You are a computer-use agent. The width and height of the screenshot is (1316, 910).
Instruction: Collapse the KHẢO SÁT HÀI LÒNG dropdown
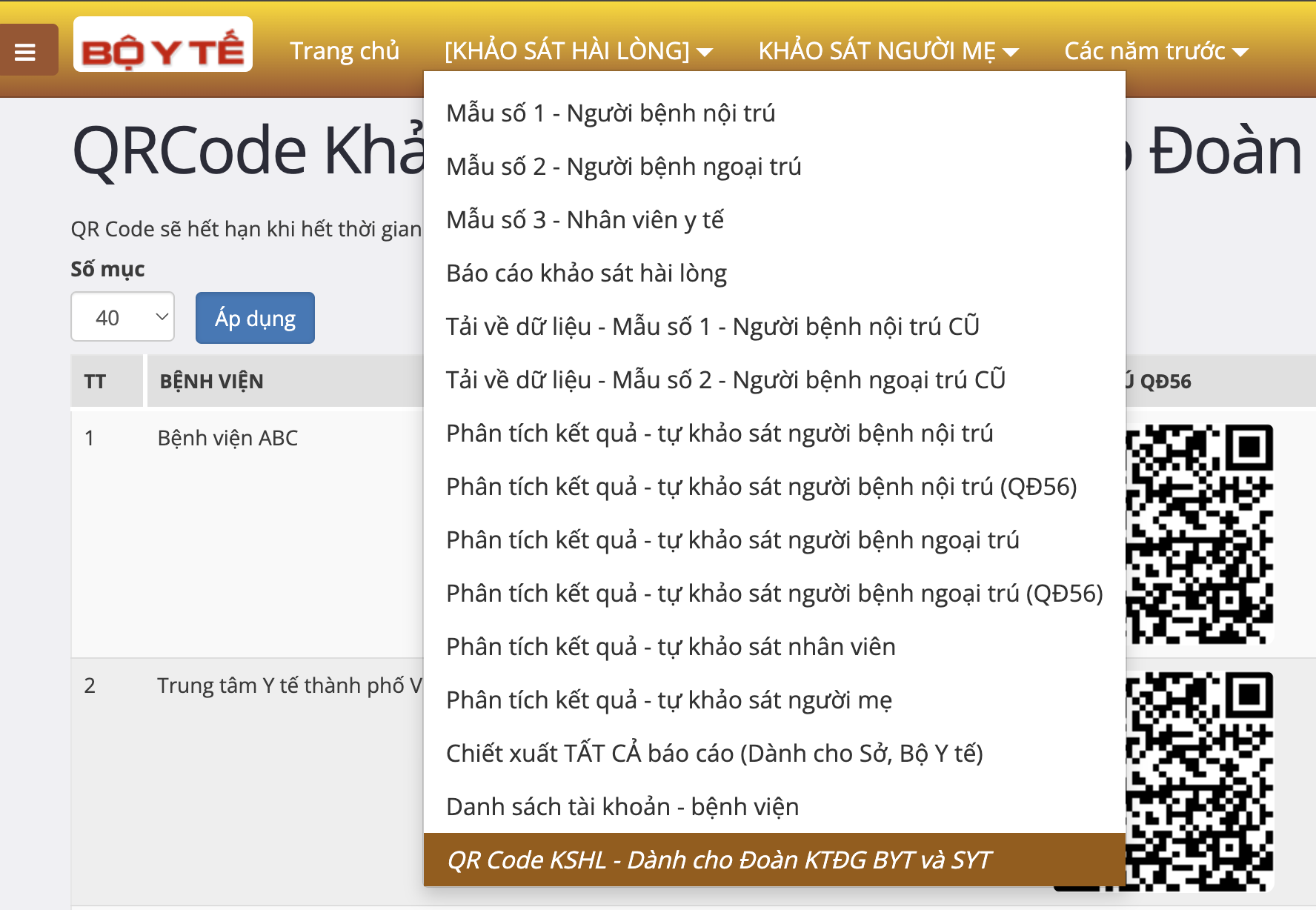[578, 51]
